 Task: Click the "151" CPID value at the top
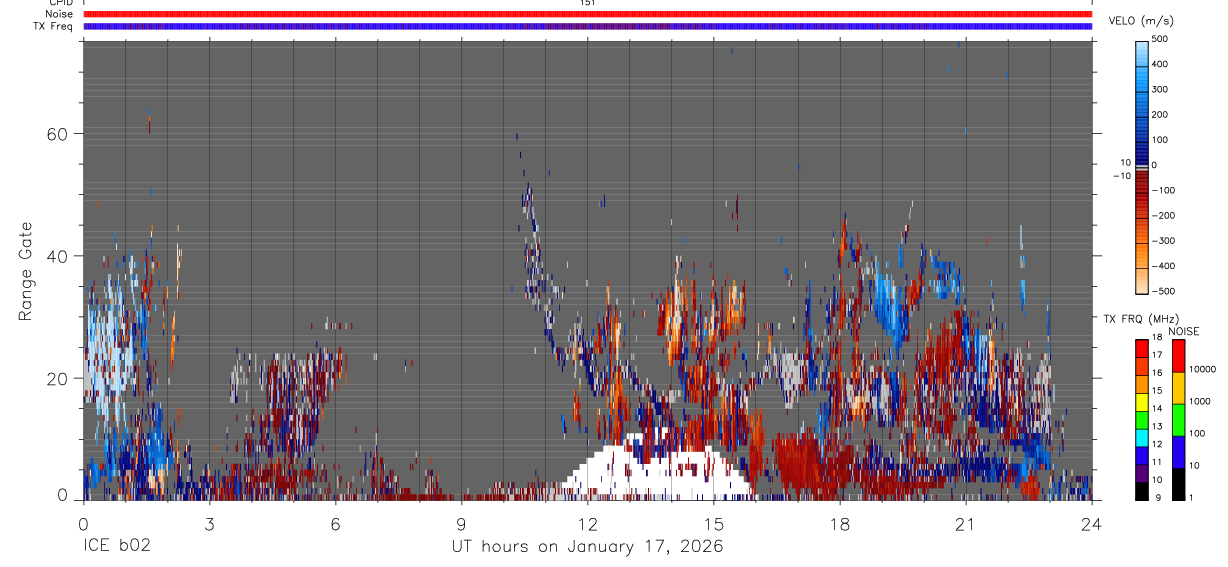coord(587,3)
